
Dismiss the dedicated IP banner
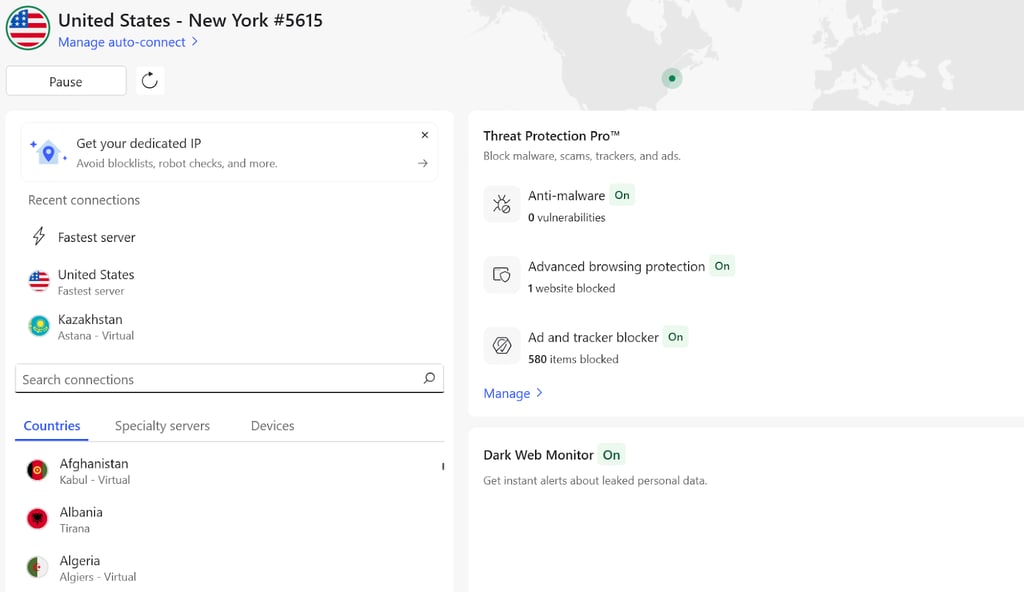coord(424,135)
